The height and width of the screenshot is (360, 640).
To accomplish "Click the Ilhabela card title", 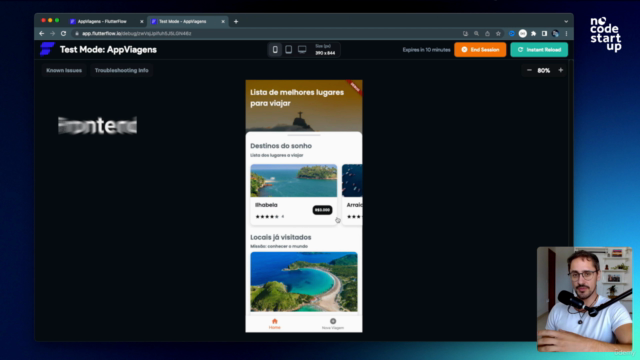I will click(266, 205).
